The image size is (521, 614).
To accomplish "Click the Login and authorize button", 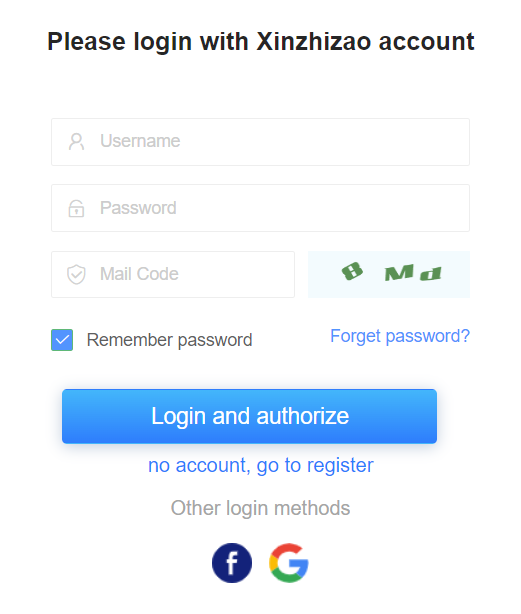I will tap(249, 416).
